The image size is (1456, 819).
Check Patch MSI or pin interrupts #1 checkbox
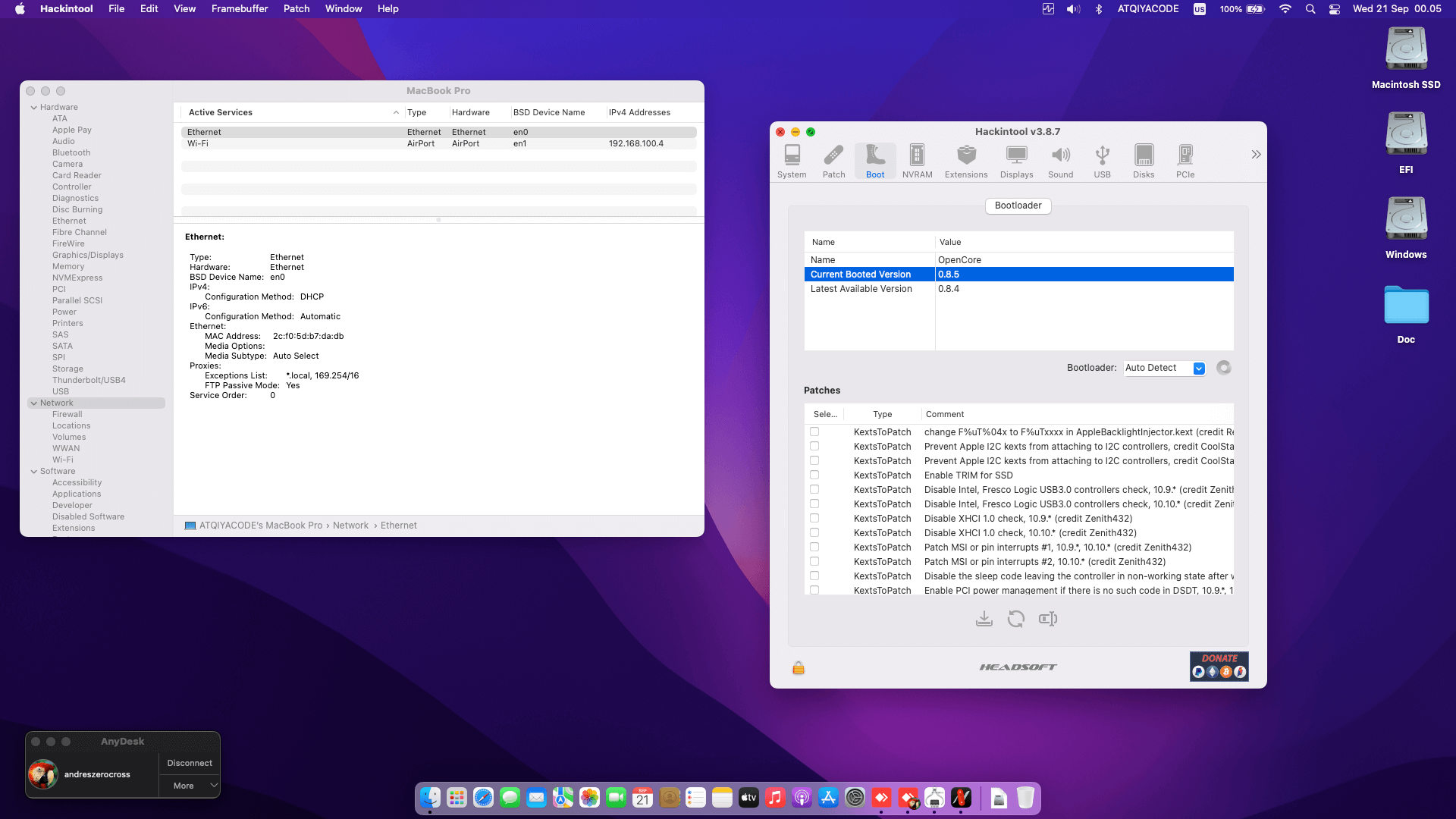click(x=814, y=547)
